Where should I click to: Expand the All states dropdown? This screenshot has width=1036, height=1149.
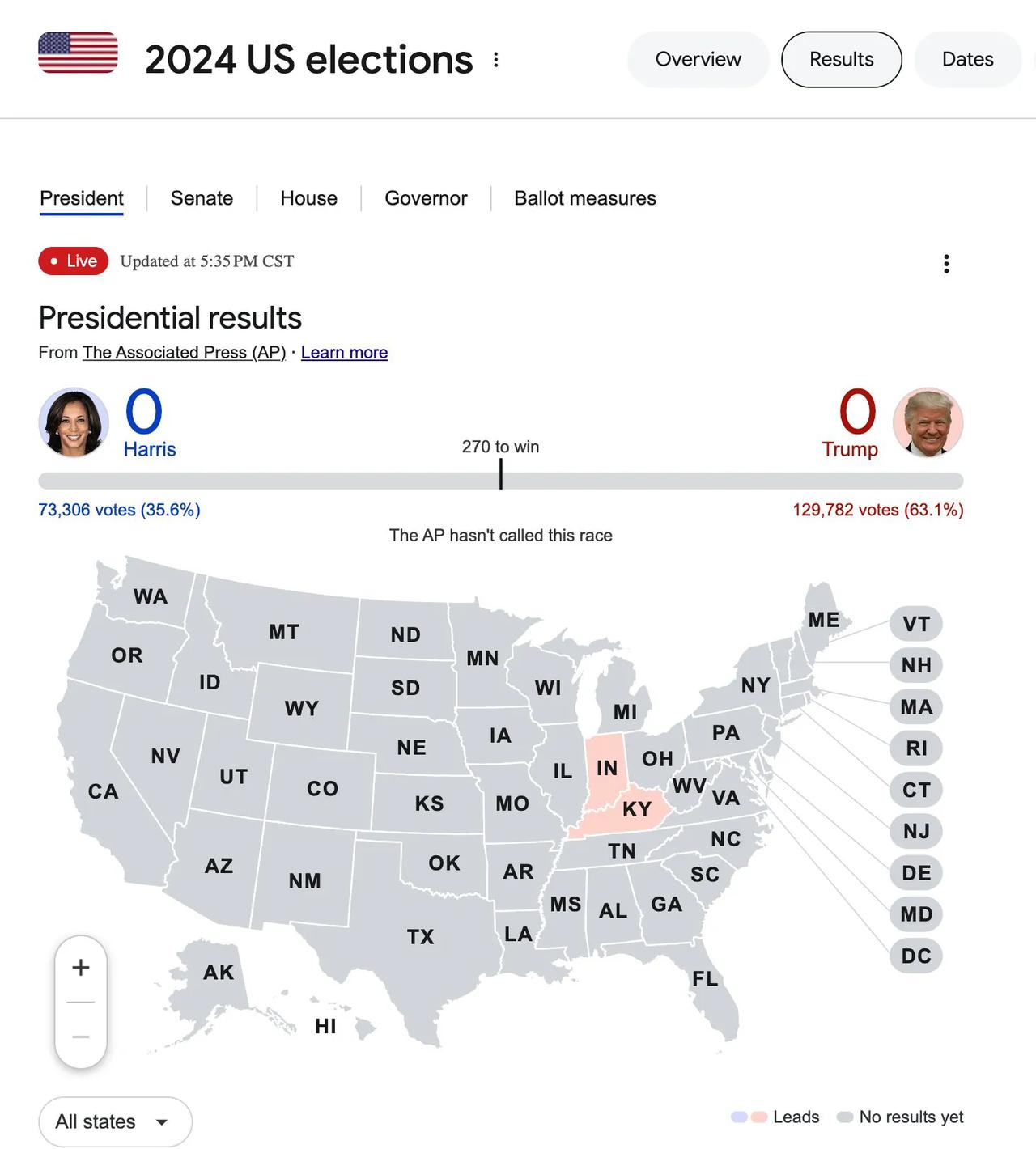tap(115, 1121)
